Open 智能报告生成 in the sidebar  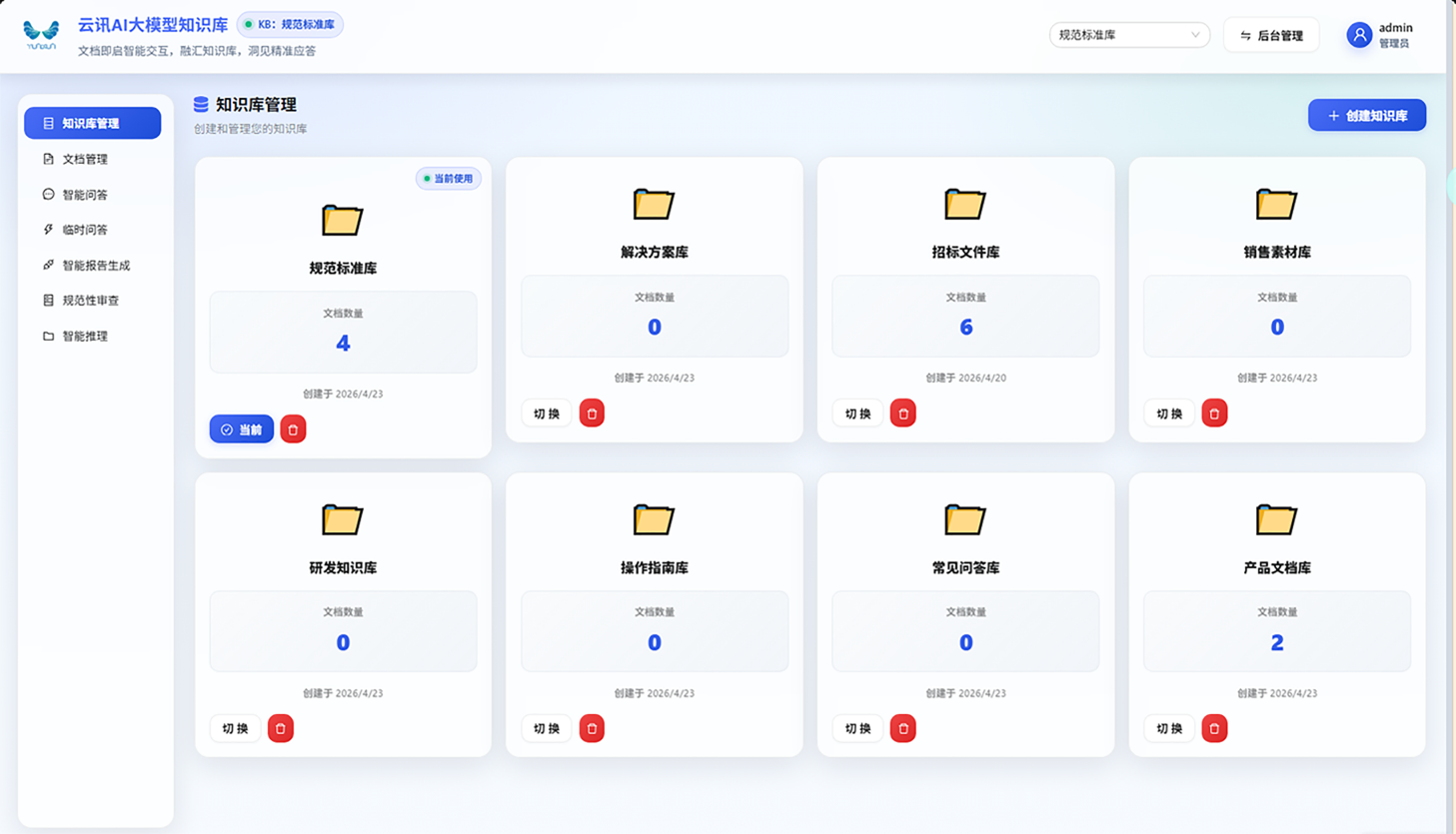click(92, 266)
